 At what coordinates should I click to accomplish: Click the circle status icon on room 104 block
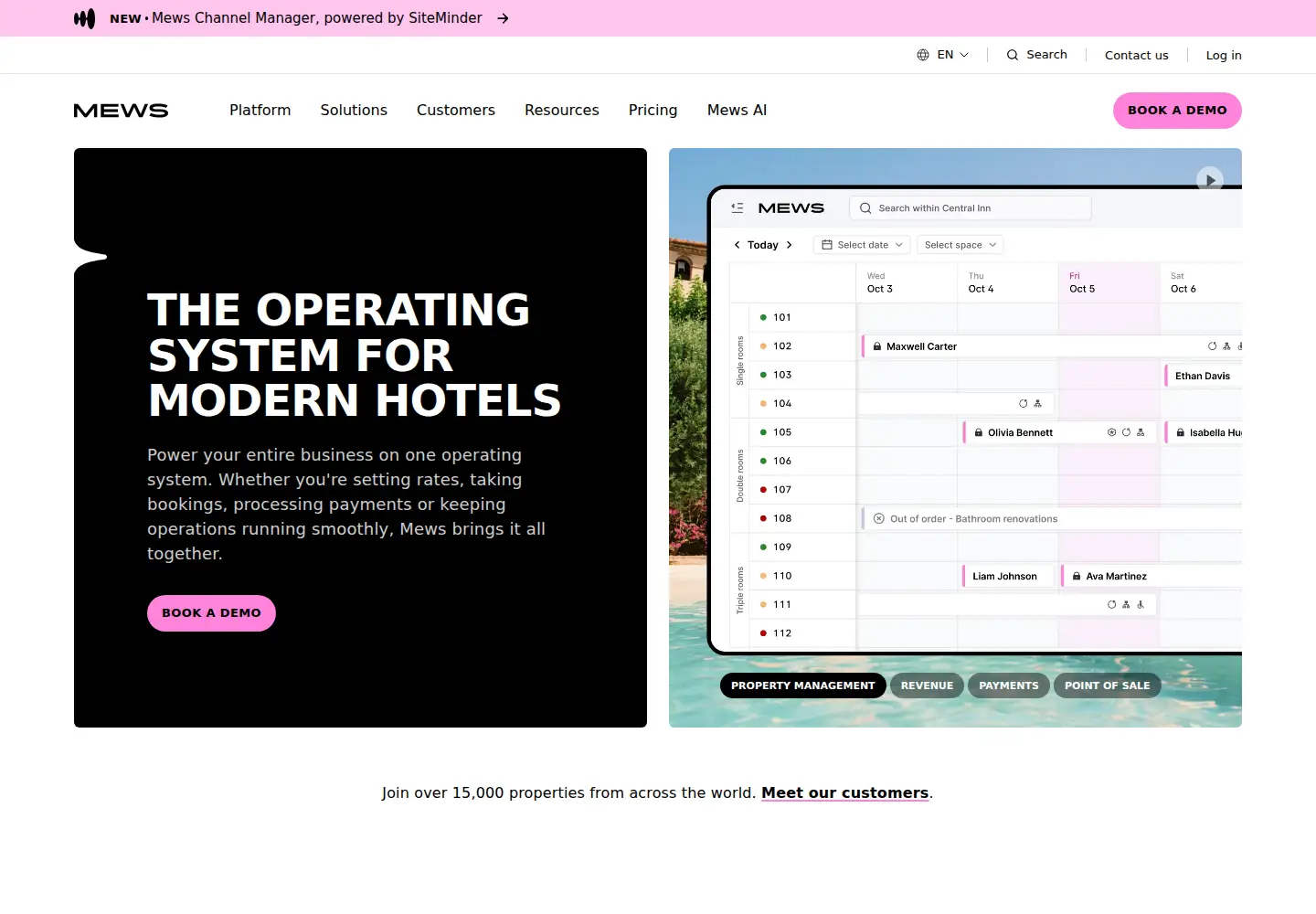pyautogui.click(x=1024, y=403)
